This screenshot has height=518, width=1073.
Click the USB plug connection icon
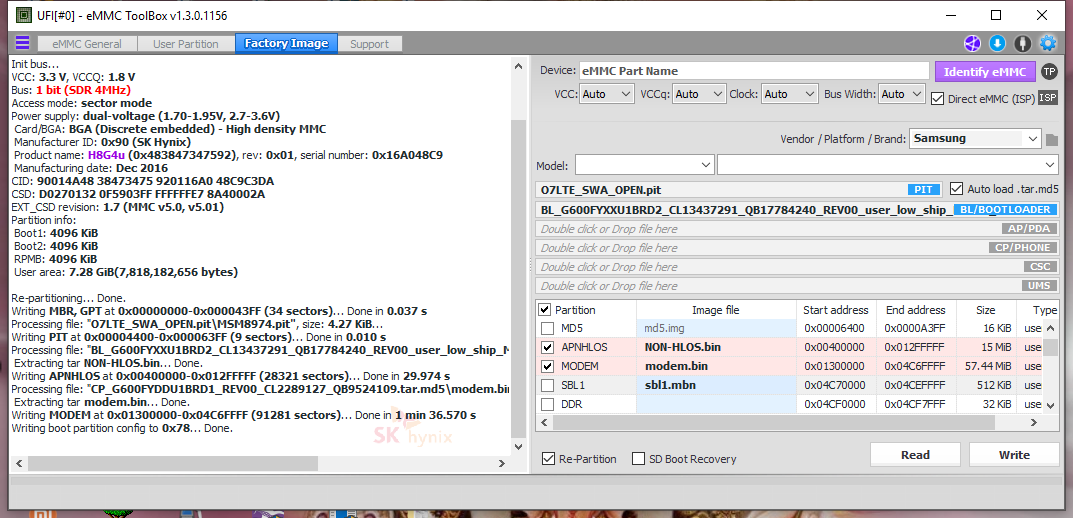click(x=1022, y=43)
